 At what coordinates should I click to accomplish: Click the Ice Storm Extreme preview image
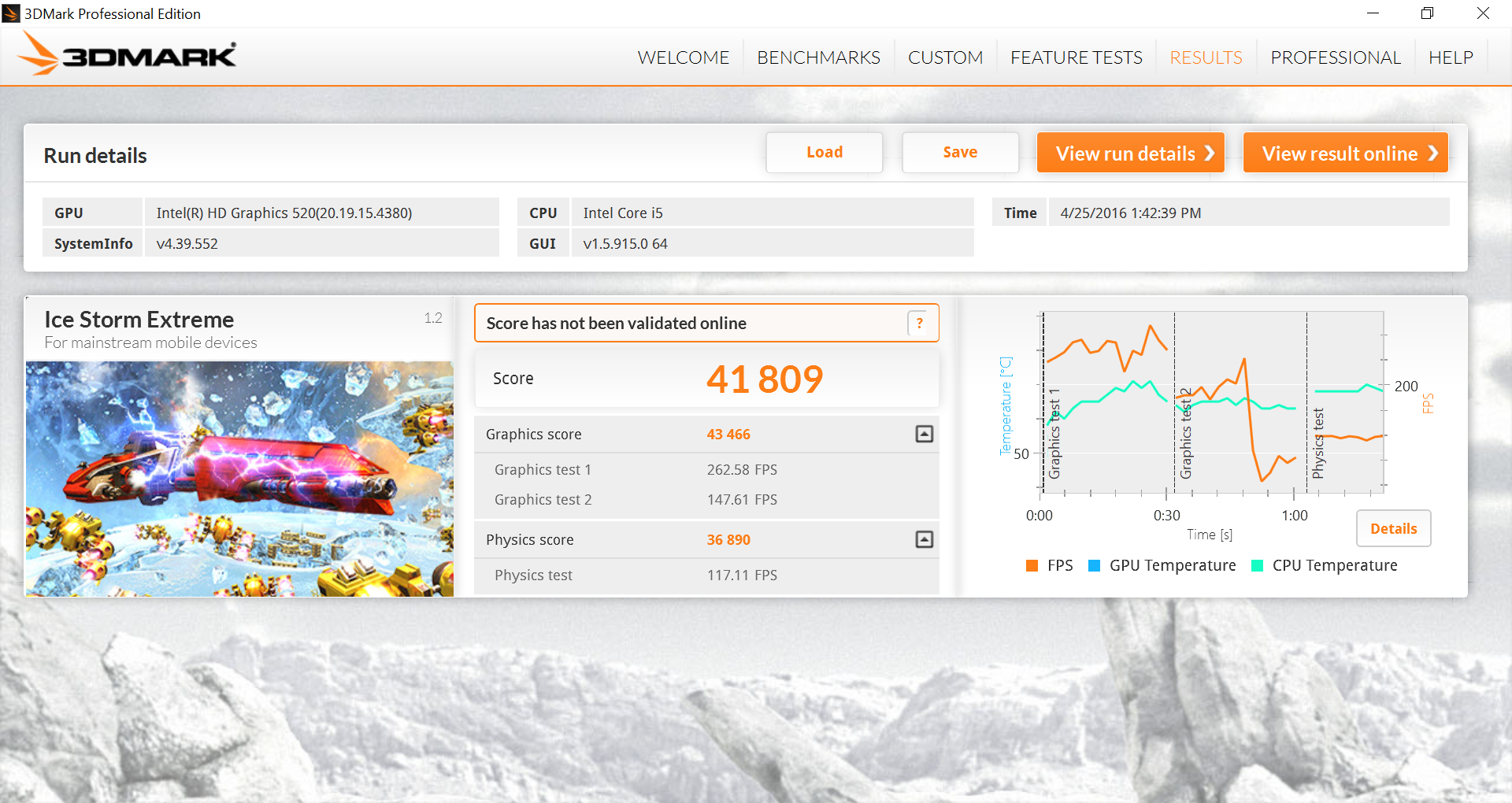[239, 479]
